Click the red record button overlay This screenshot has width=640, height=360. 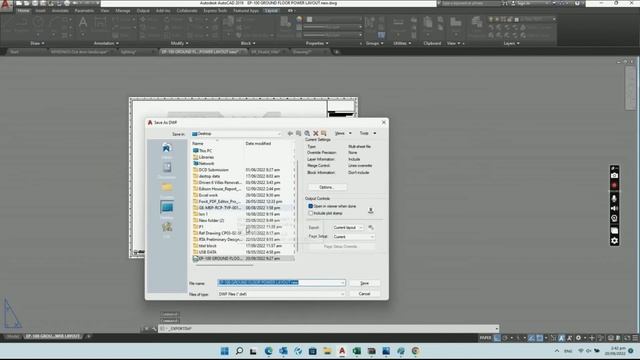click(x=614, y=185)
